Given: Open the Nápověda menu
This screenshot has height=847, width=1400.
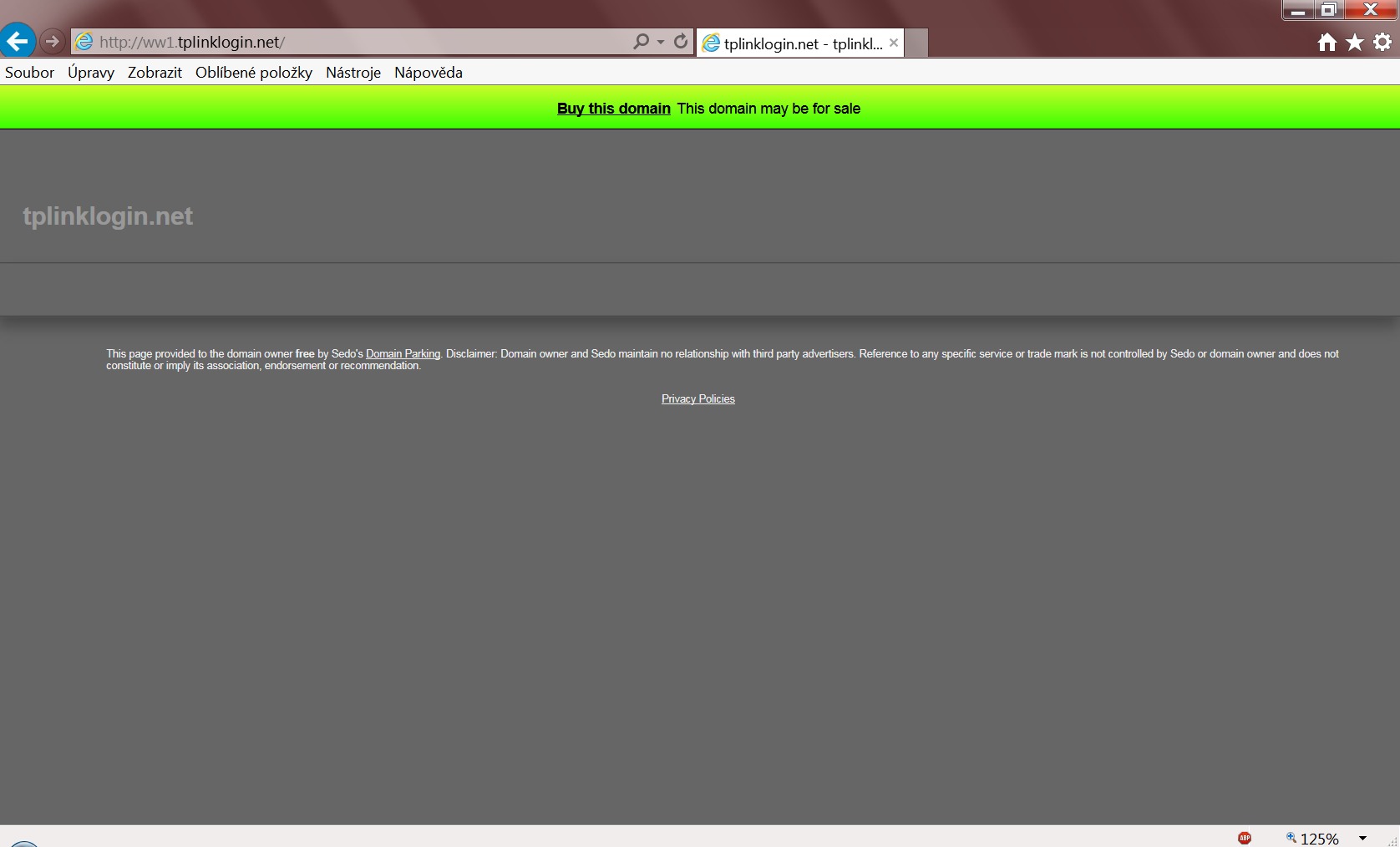Looking at the screenshot, I should (x=429, y=73).
